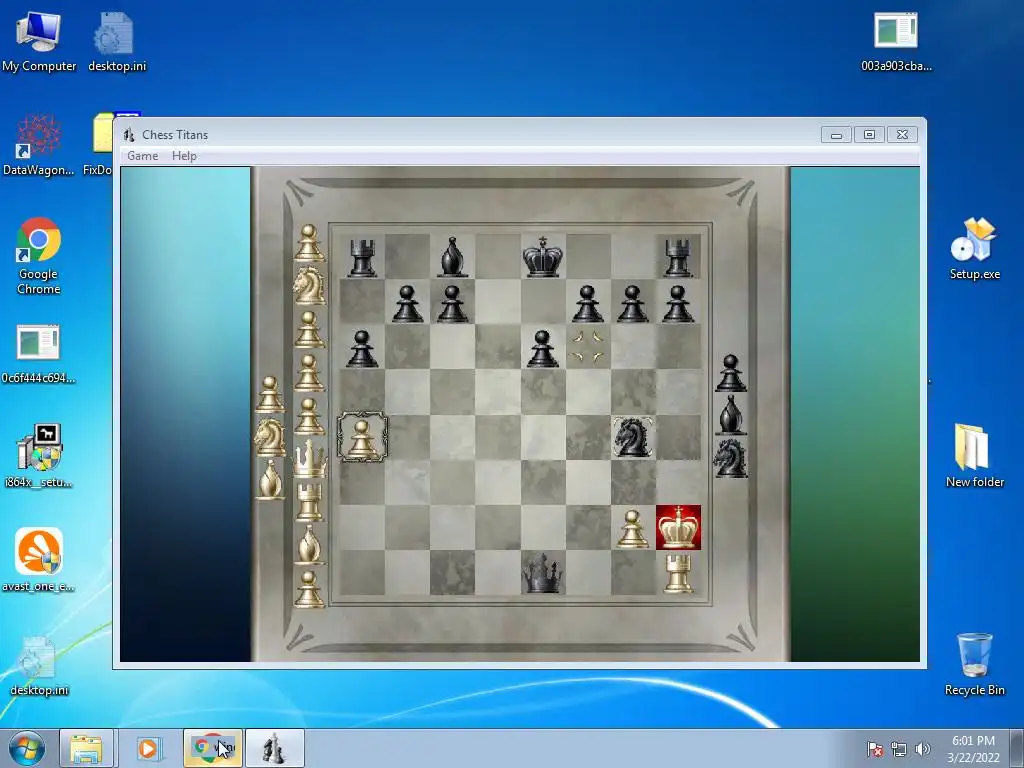Select the Setup.exe desktop icon
The height and width of the screenshot is (768, 1024).
974,249
